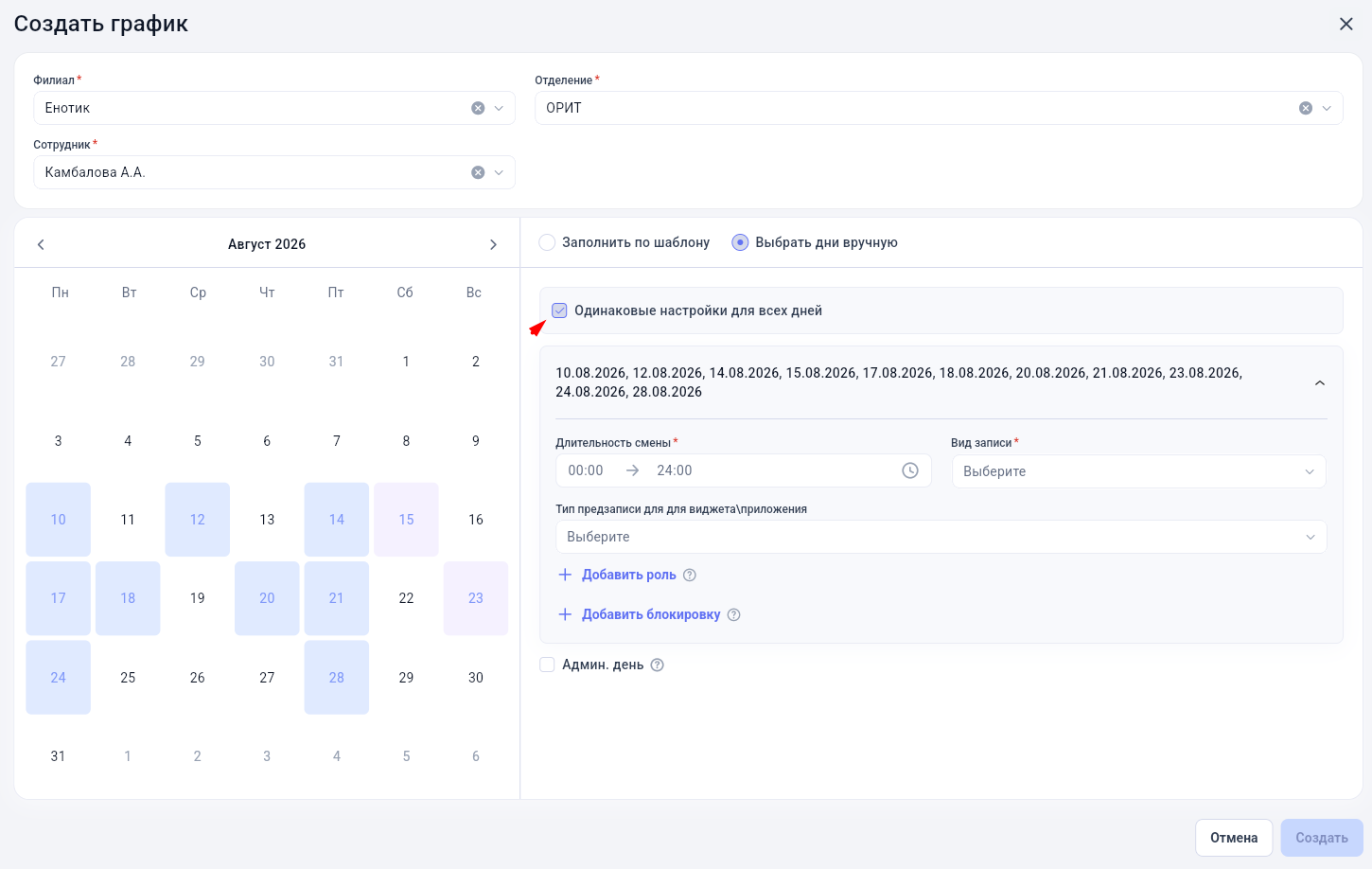Select August 19 in the calendar

coord(197,598)
